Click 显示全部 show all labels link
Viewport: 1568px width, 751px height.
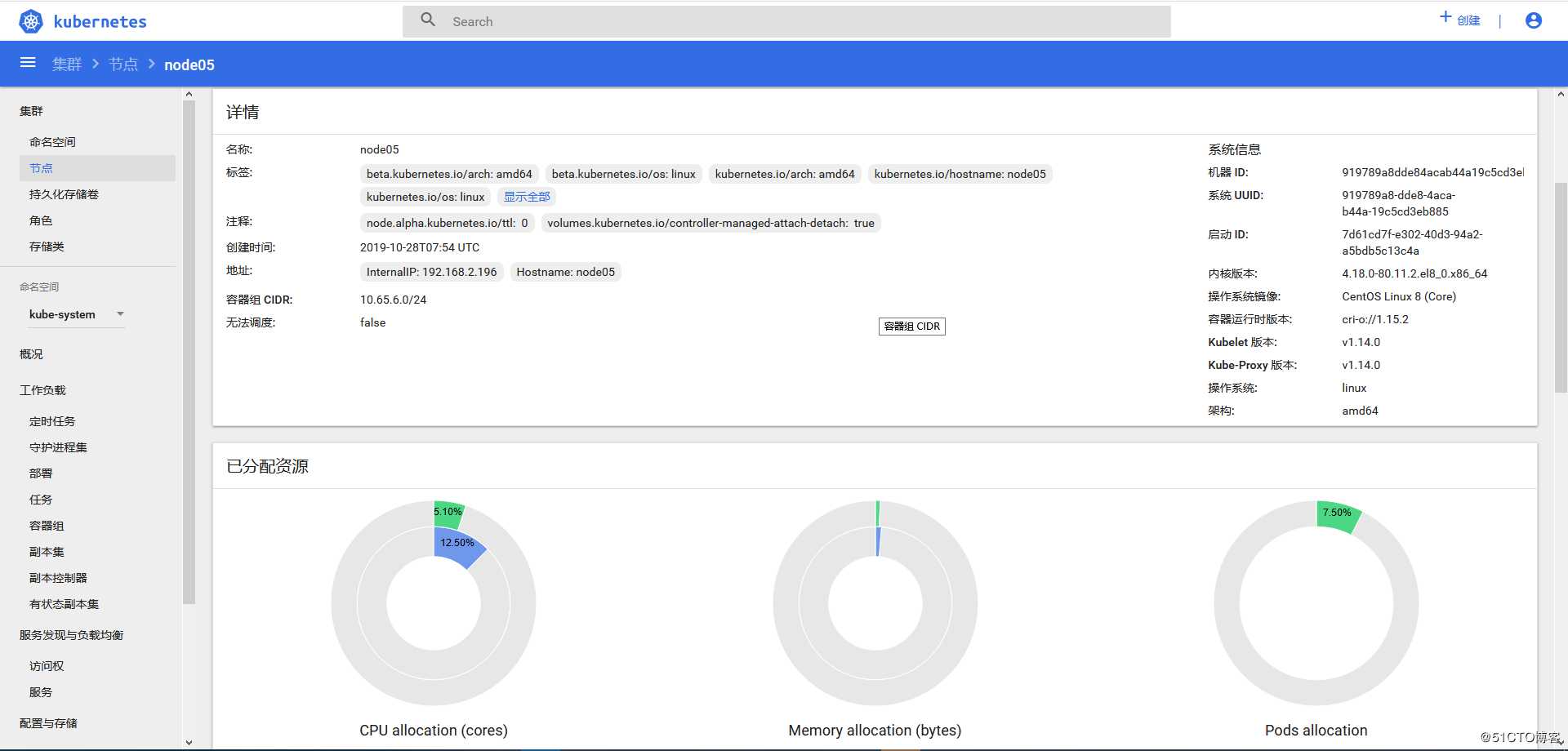click(527, 197)
